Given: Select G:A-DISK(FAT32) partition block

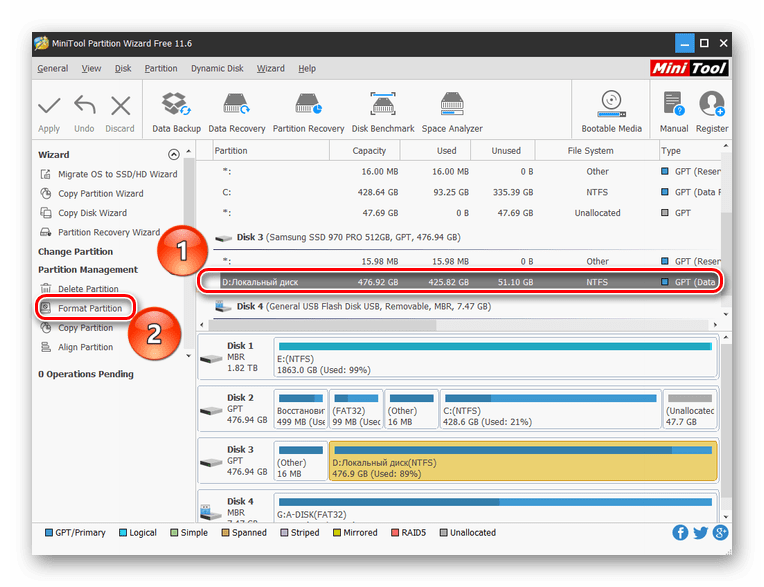Looking at the screenshot, I should 496,508.
